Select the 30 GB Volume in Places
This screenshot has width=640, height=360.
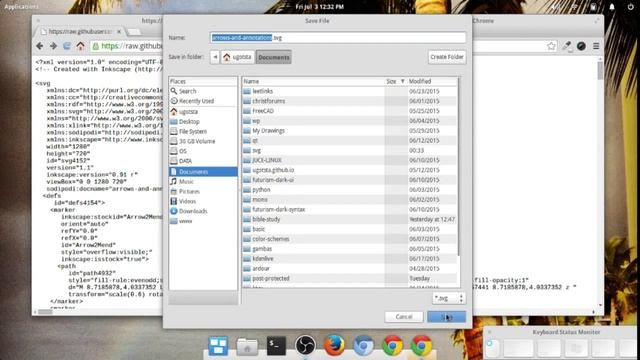(203, 141)
